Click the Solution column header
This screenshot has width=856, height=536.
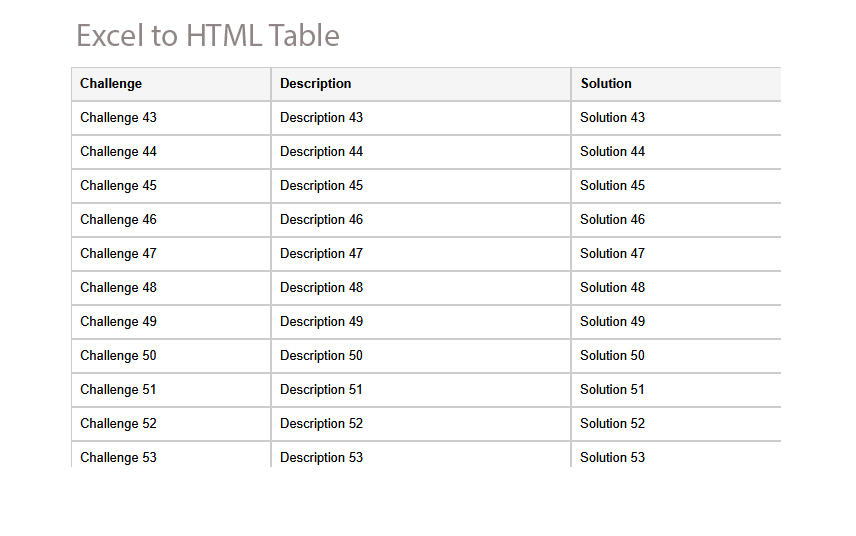(x=676, y=84)
